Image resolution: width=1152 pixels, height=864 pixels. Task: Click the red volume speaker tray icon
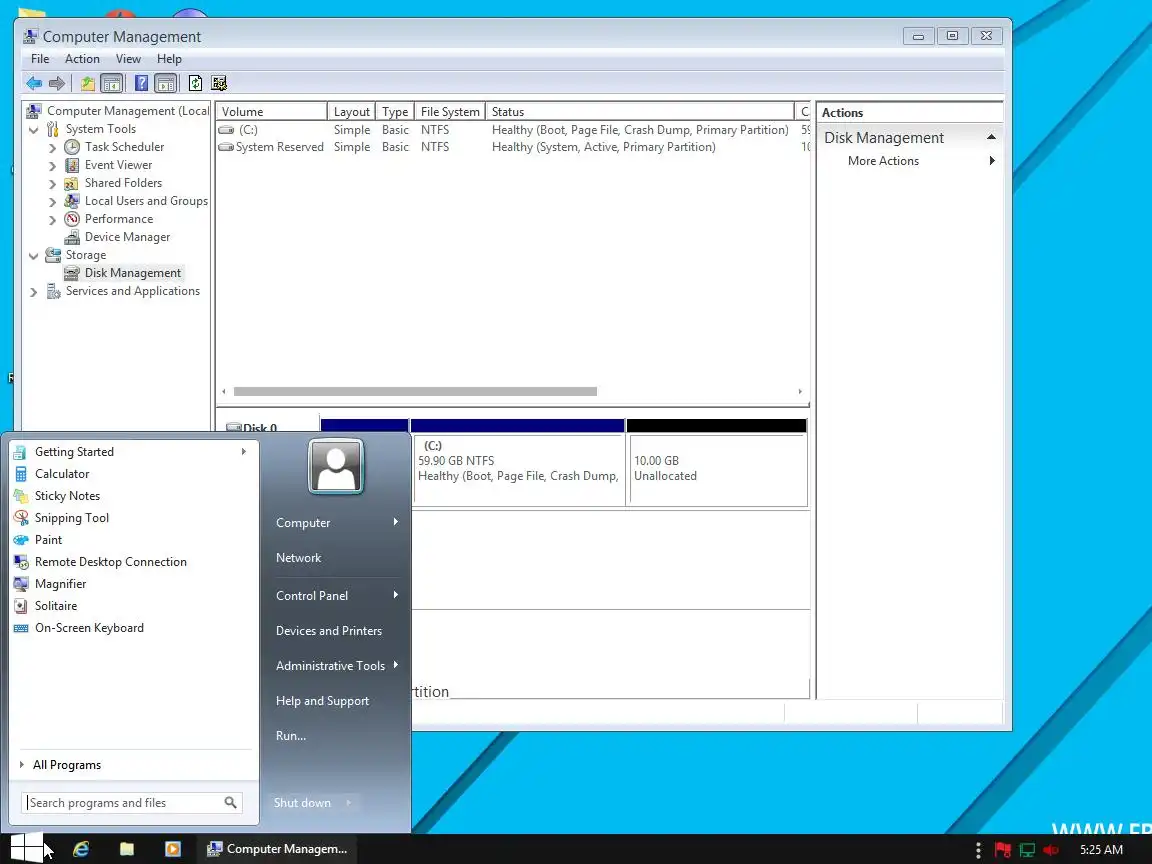pos(1051,850)
